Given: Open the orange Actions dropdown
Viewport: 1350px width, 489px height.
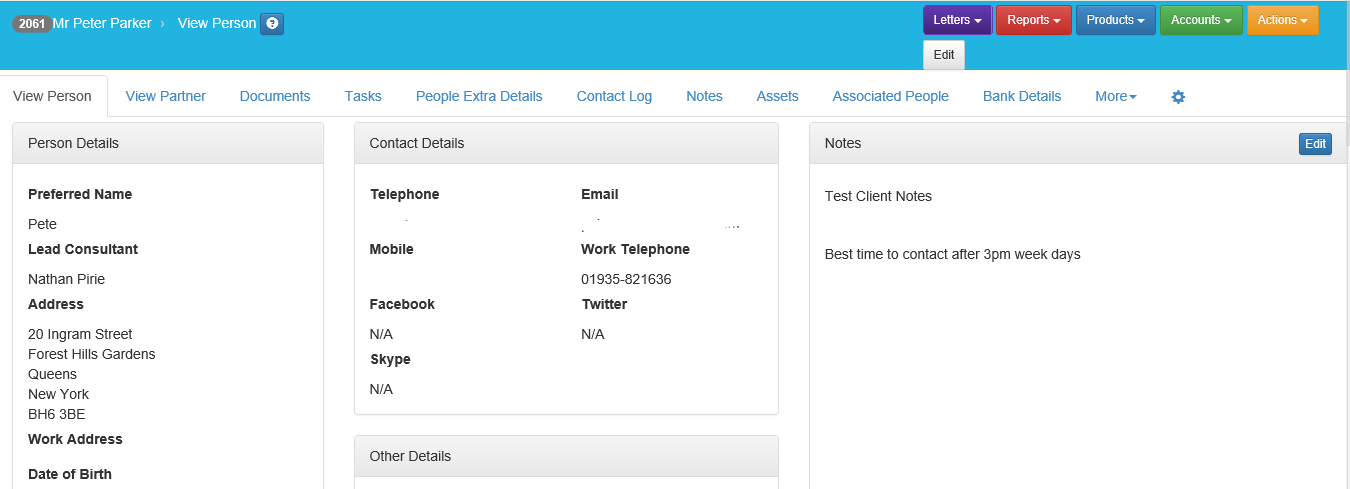Looking at the screenshot, I should click(x=1282, y=20).
